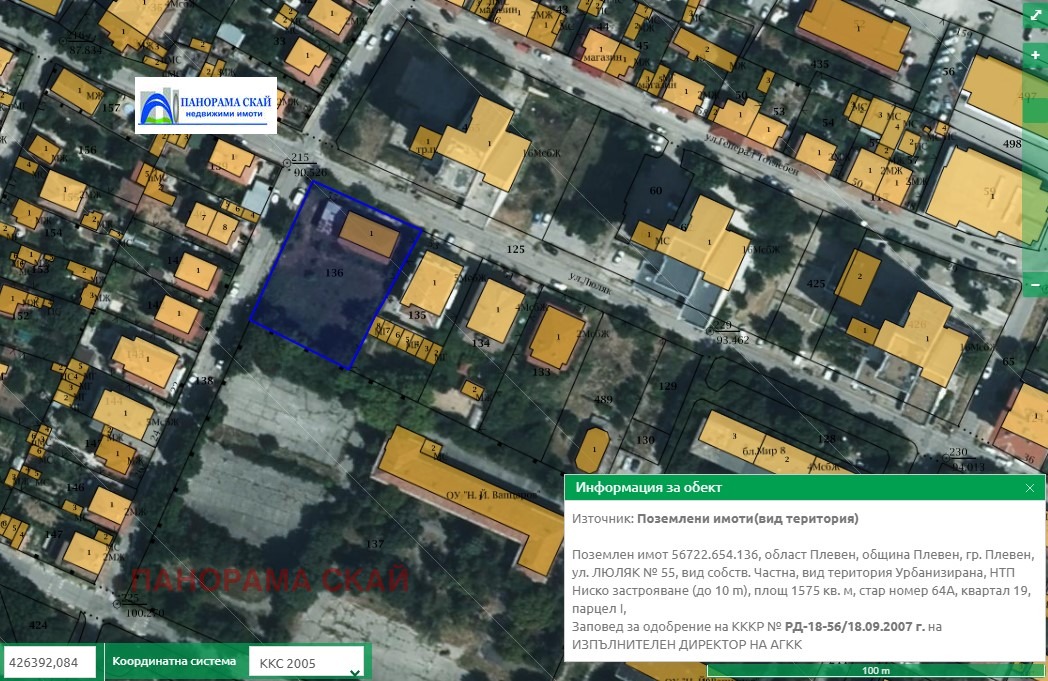Select the large parcel labeled 137
Screen dimensions: 1048x681
375,543
